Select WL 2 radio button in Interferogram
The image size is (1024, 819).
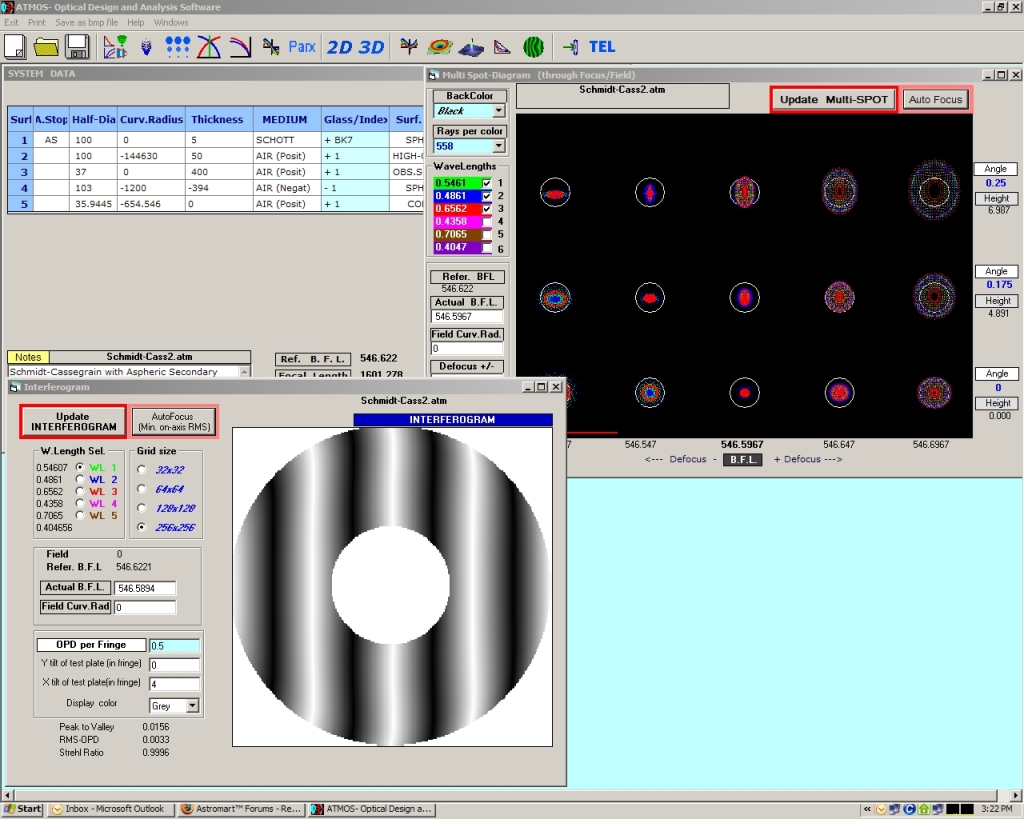(80, 479)
